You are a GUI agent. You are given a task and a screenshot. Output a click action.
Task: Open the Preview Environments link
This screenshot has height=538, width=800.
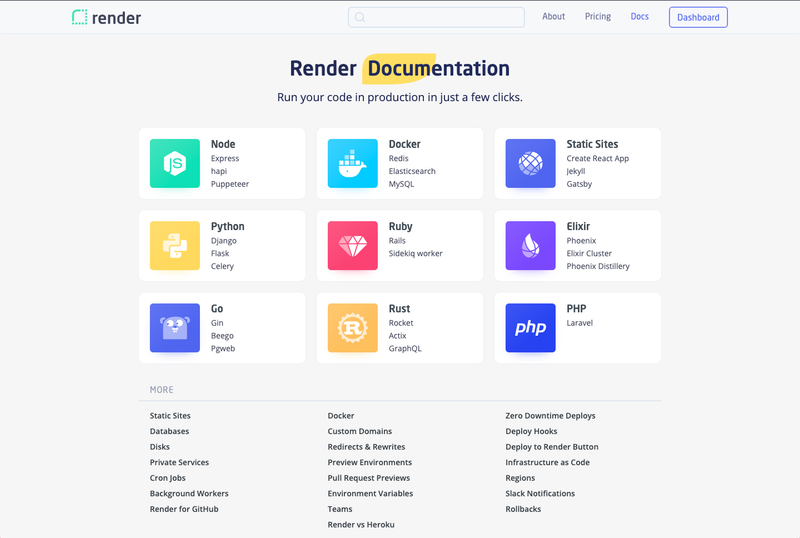pyautogui.click(x=369, y=462)
